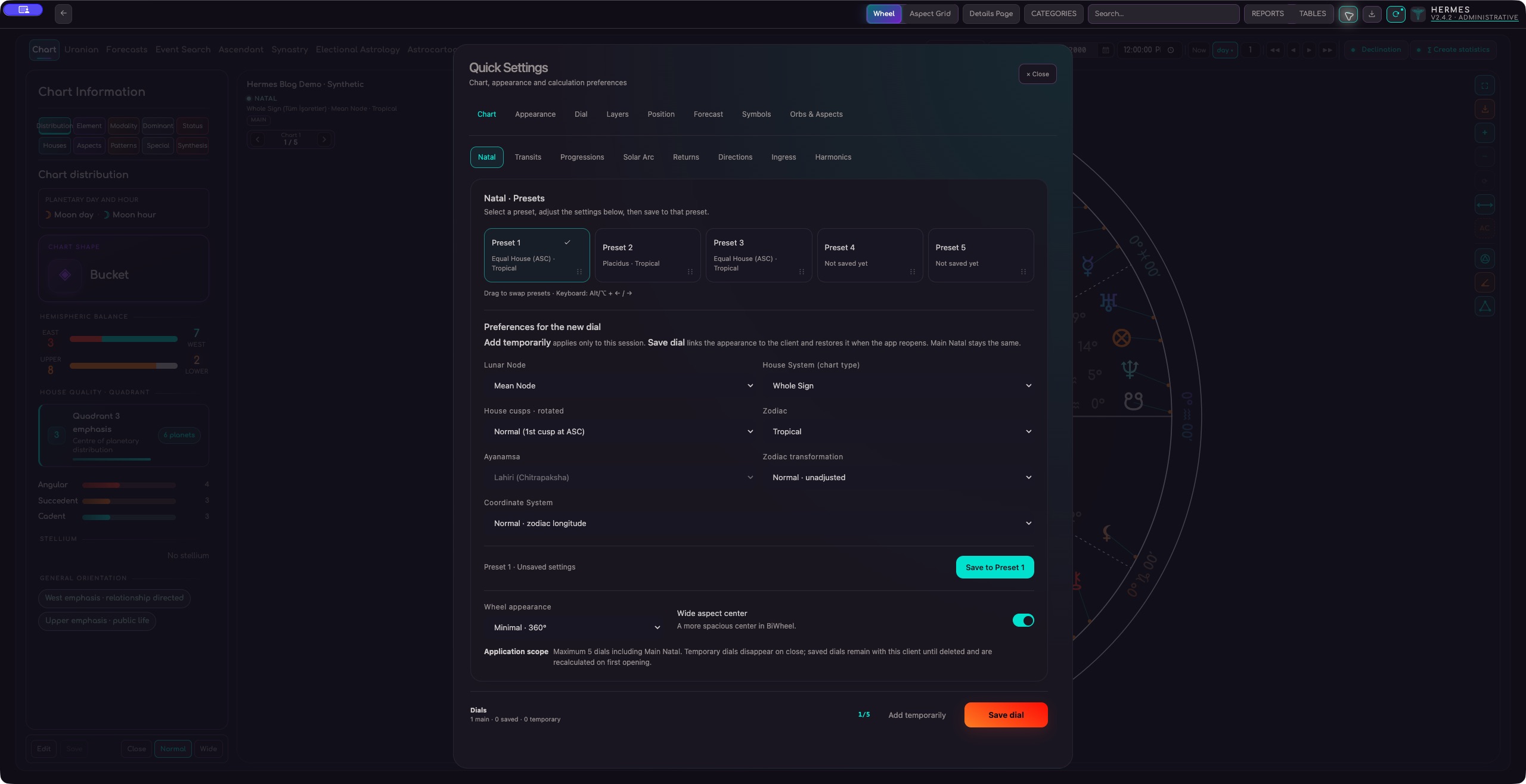Toggle Create statistics option
1526x784 pixels.
click(x=1454, y=50)
